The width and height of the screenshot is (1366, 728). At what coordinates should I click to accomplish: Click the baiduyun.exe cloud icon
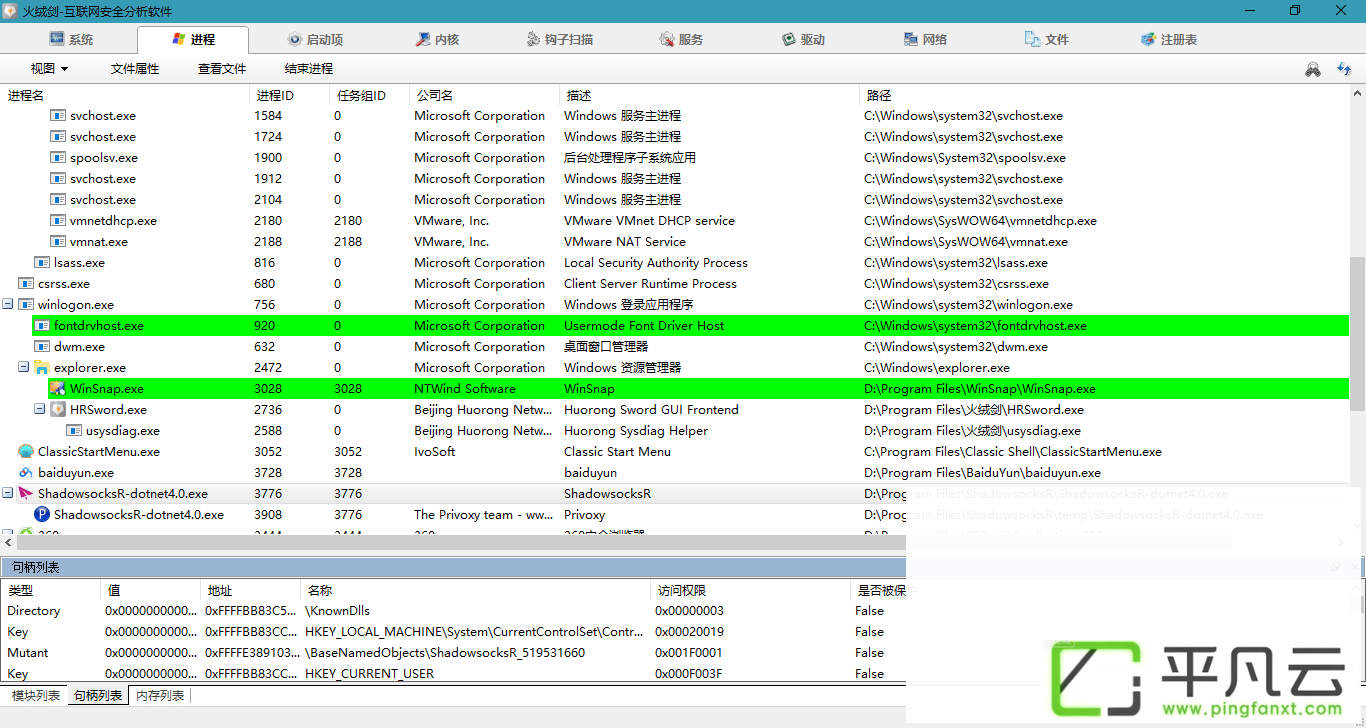click(26, 472)
